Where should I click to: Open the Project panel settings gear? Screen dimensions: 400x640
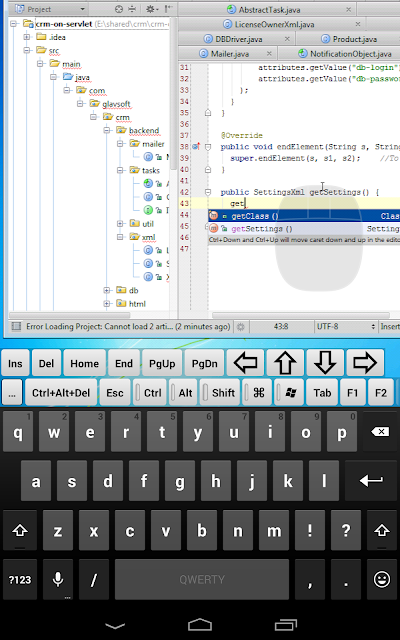tap(151, 9)
